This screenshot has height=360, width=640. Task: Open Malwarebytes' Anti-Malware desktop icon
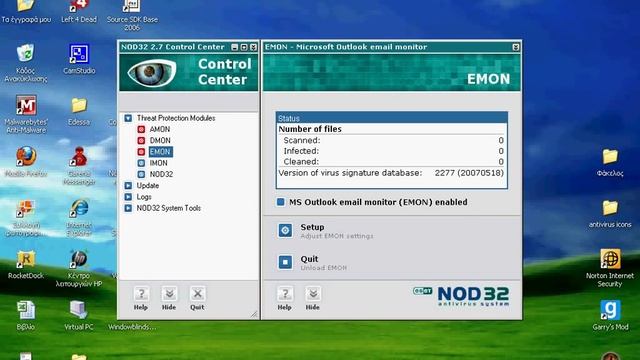[26, 114]
